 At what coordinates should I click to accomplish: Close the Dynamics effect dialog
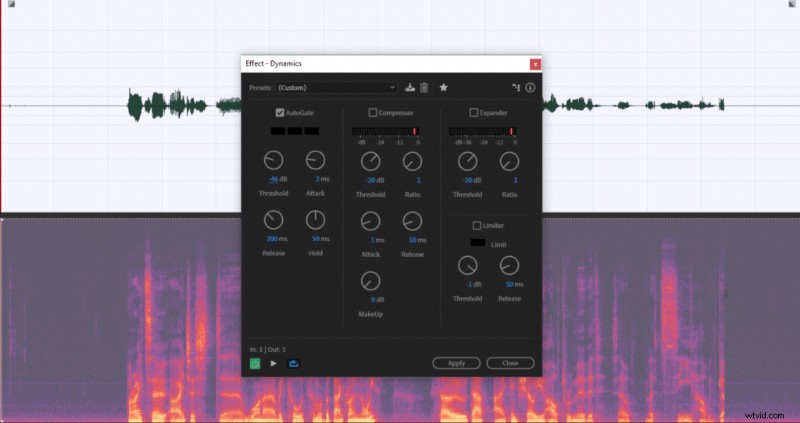pyautogui.click(x=510, y=363)
